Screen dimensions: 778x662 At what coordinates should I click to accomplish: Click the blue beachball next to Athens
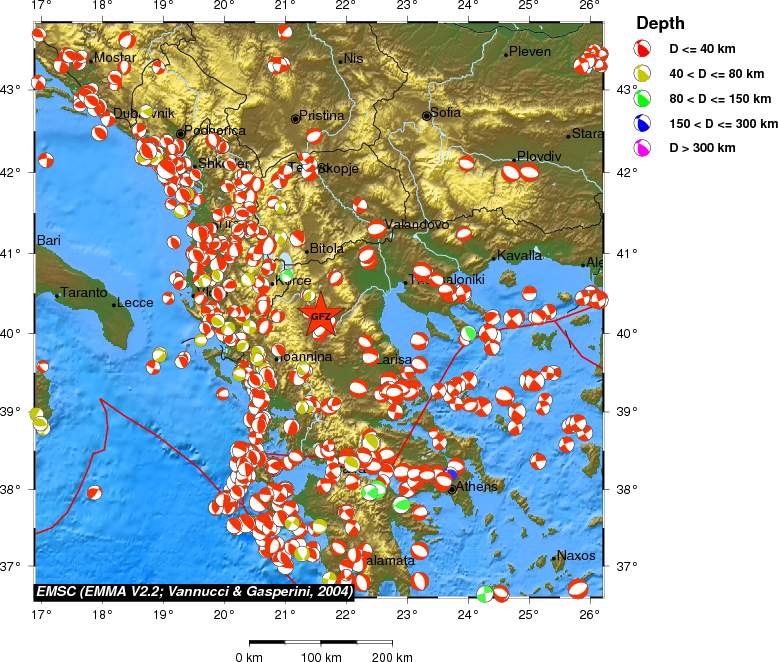451,474
